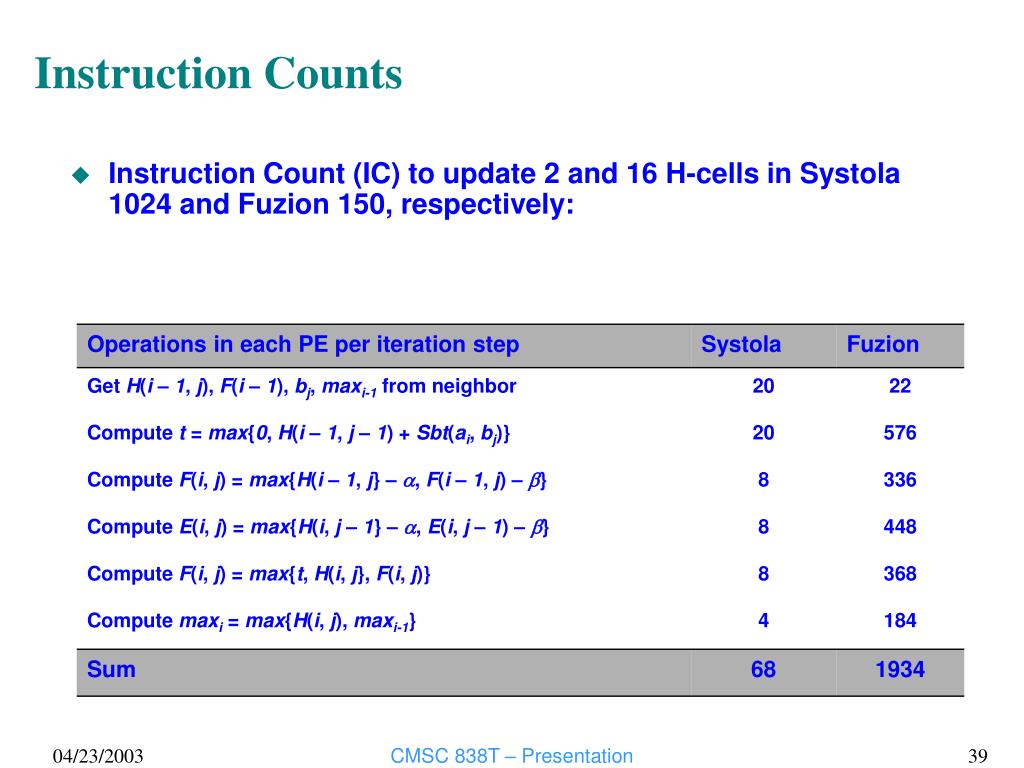Image resolution: width=1024 pixels, height=768 pixels.
Task: Click Fuzion value '336'
Action: click(900, 480)
